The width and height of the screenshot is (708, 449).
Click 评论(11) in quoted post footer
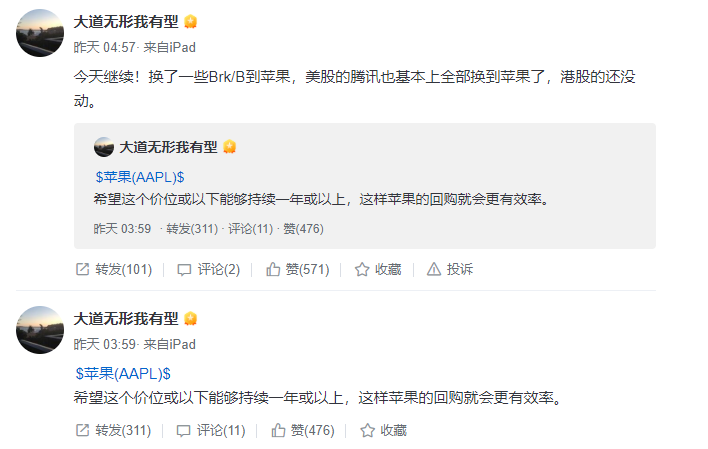pos(251,229)
